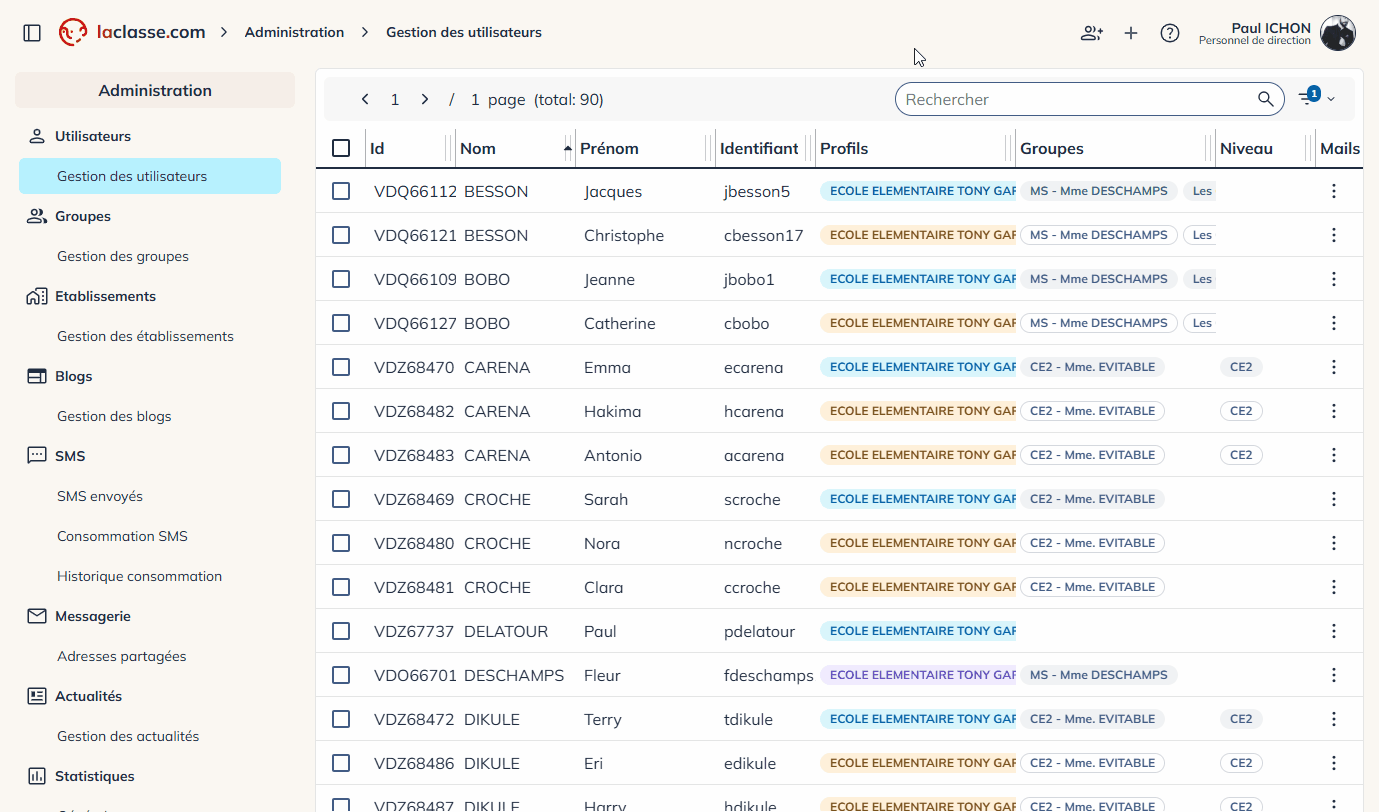Open Gestion des groupes in sidebar

(123, 256)
